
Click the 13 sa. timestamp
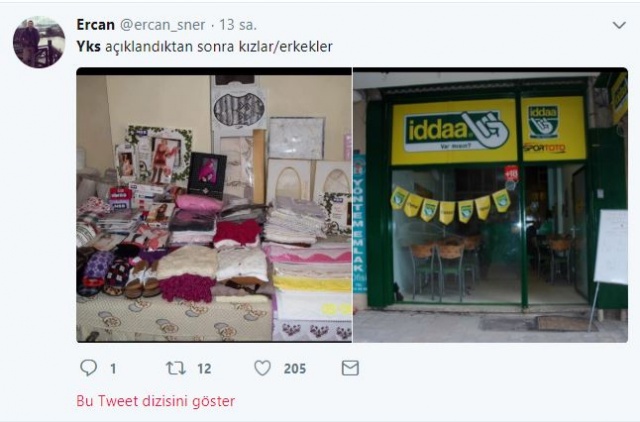pyautogui.click(x=238, y=25)
